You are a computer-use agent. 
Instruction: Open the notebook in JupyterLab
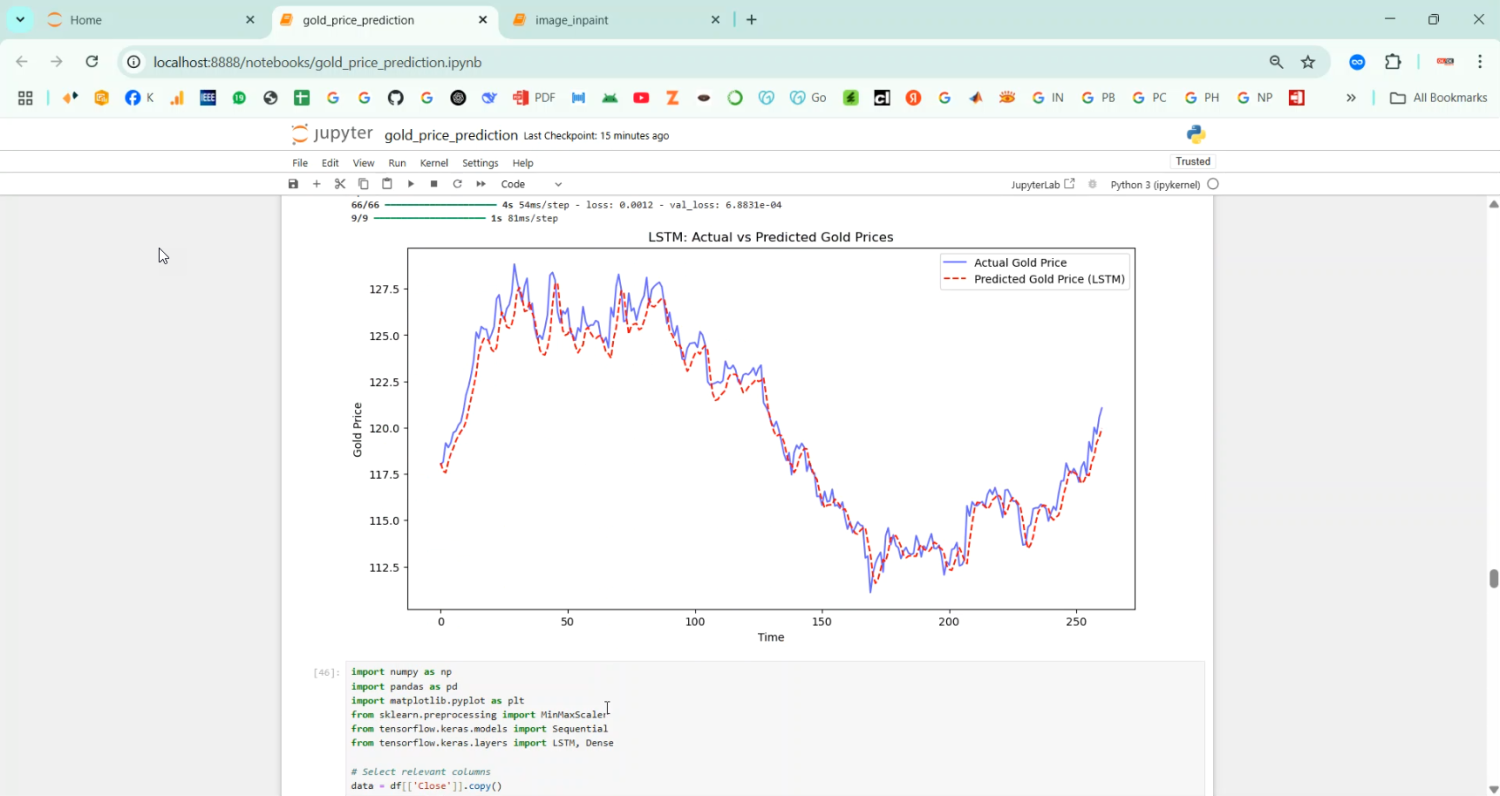tap(1042, 184)
